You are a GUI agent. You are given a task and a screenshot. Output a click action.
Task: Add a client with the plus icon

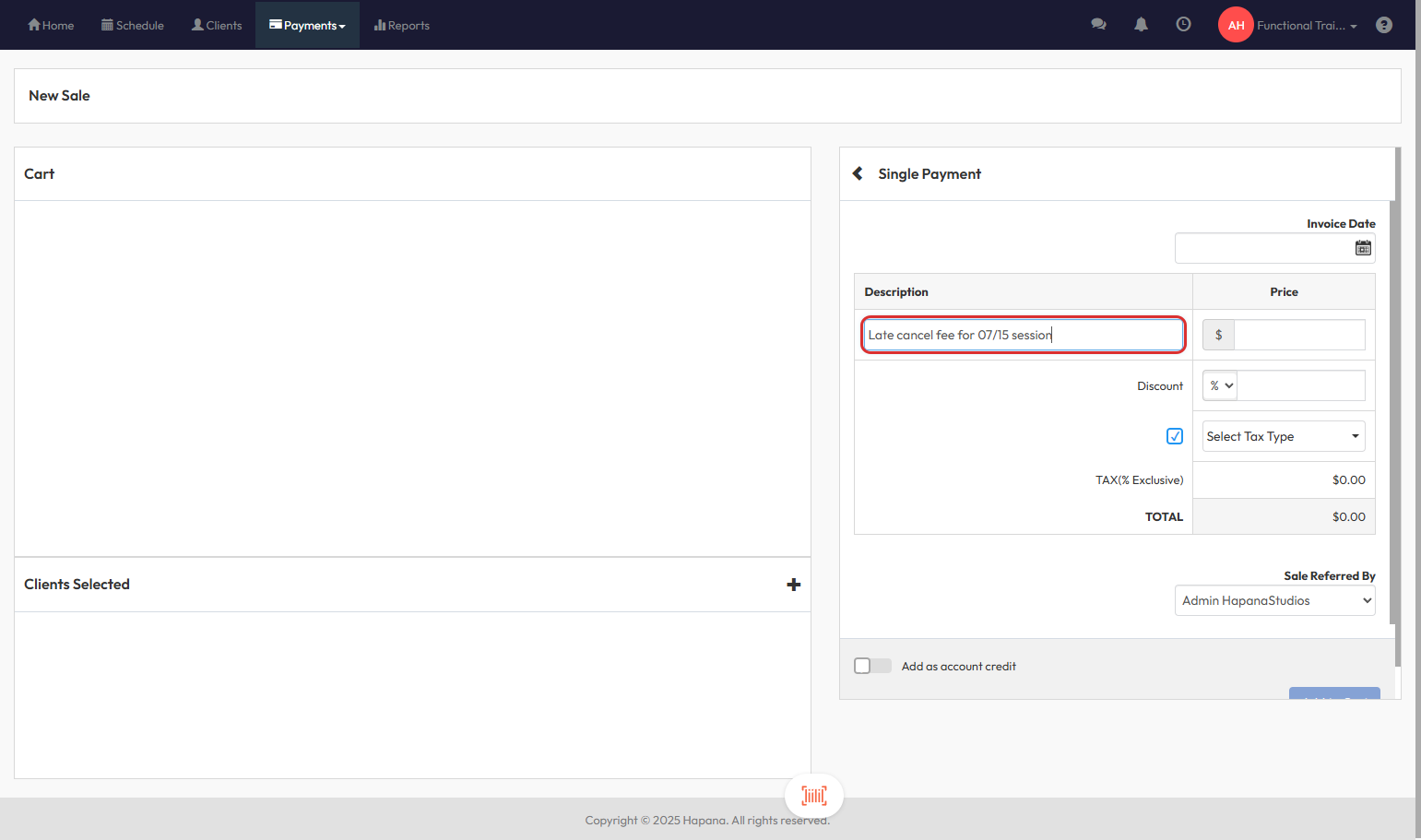pos(793,585)
